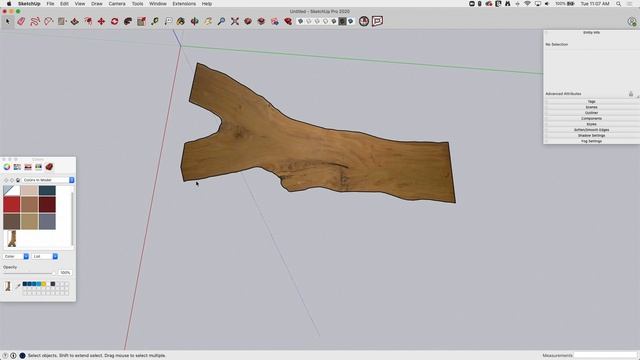This screenshot has height=360, width=640.
Task: Select the wood slab texture thumbnail
Action: (x=12, y=239)
